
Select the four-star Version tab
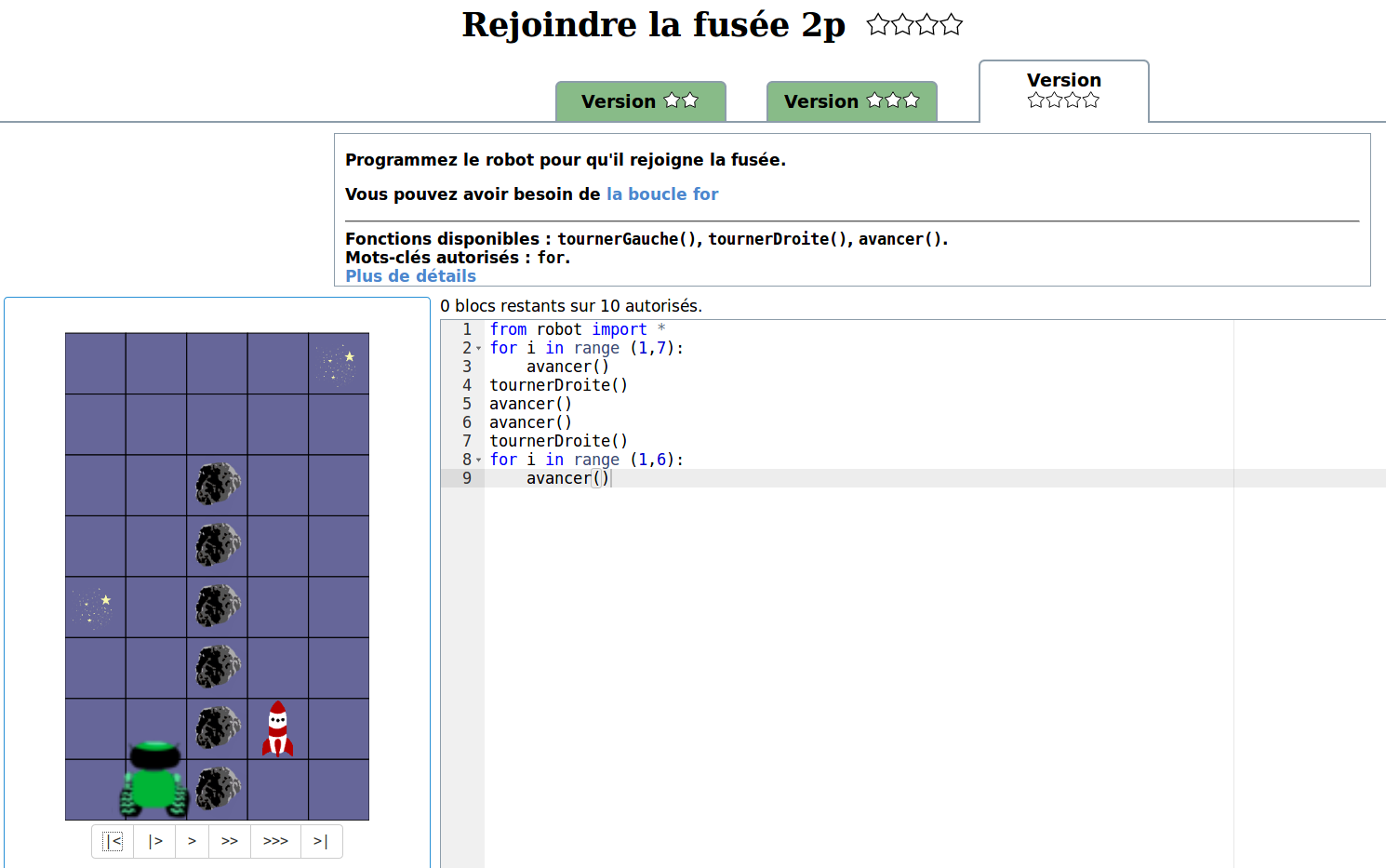tap(1063, 90)
